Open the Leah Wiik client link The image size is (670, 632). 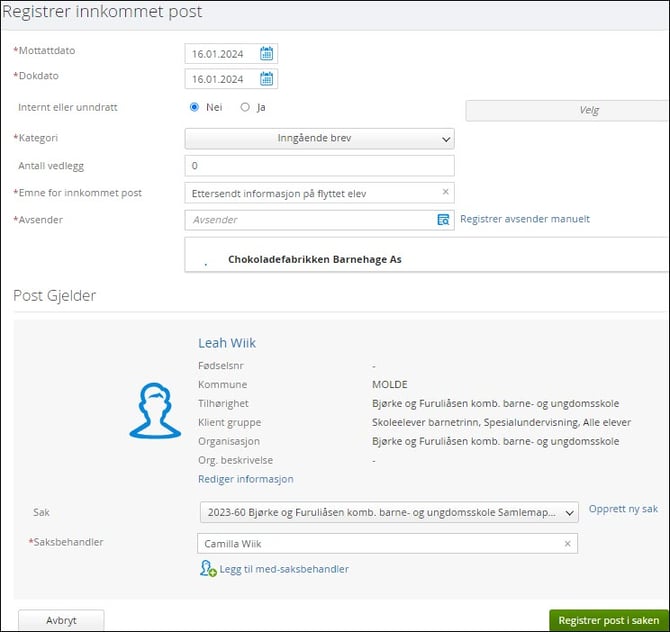(227, 343)
